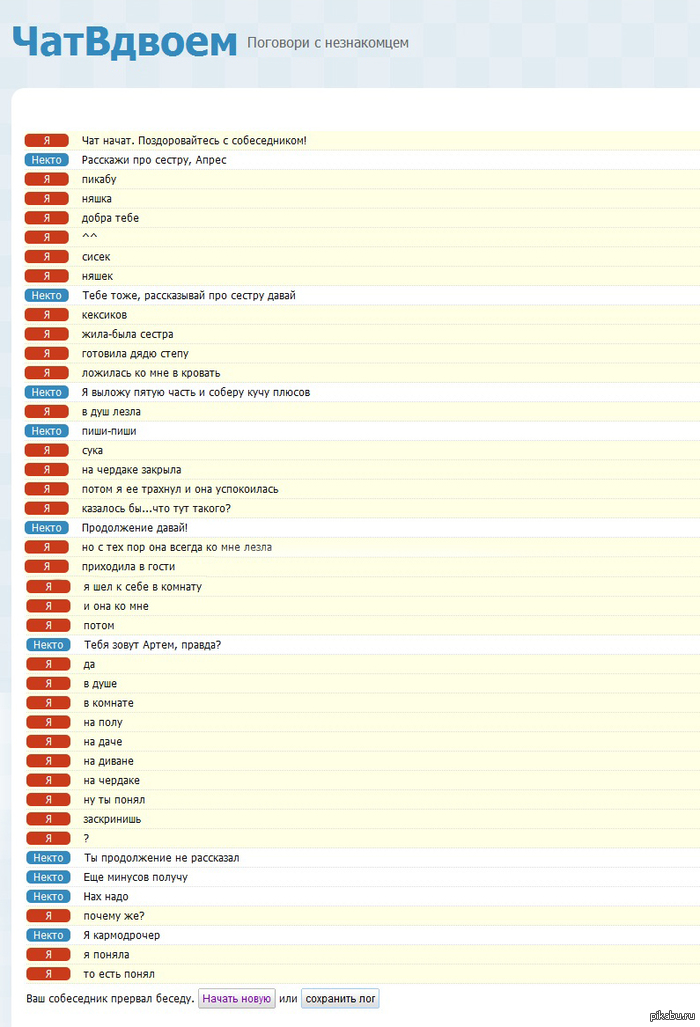Click Некто badge beside "Продолжение давай!"
This screenshot has width=700, height=1027.
pyautogui.click(x=47, y=528)
